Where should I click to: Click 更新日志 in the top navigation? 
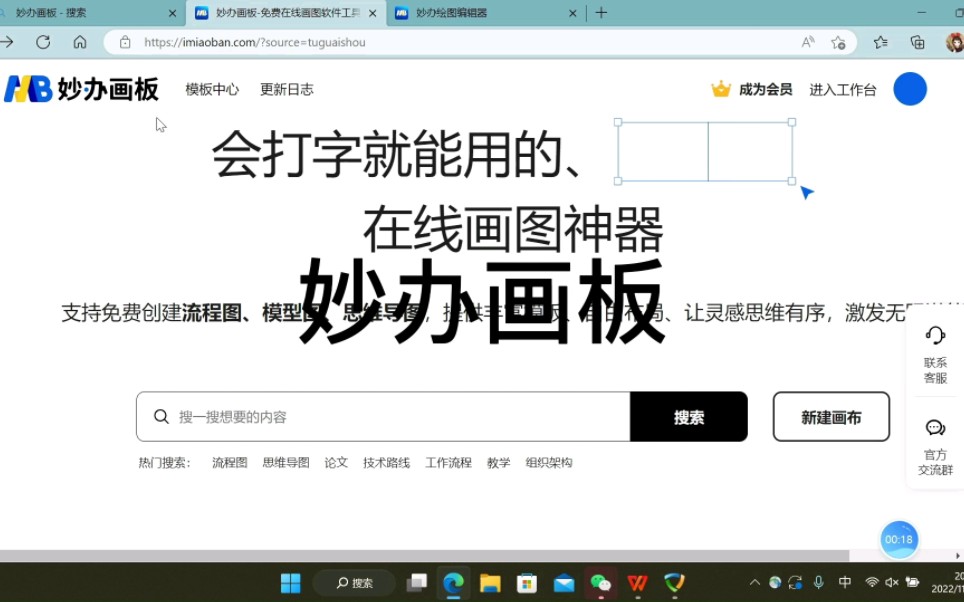coord(287,89)
